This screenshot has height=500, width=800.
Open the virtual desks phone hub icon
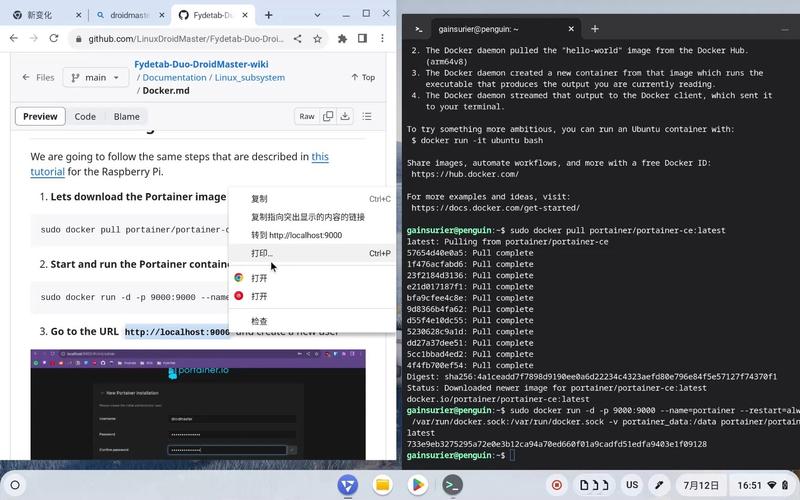tap(594, 485)
